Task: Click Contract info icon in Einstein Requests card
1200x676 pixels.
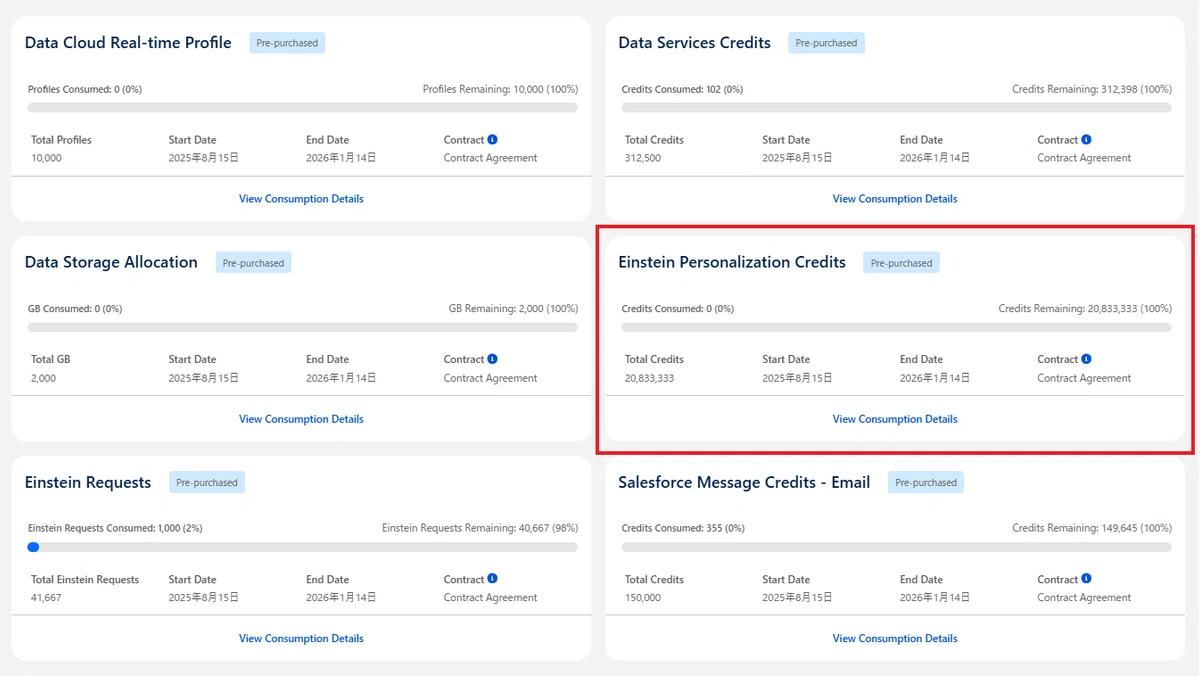Action: pyautogui.click(x=493, y=579)
